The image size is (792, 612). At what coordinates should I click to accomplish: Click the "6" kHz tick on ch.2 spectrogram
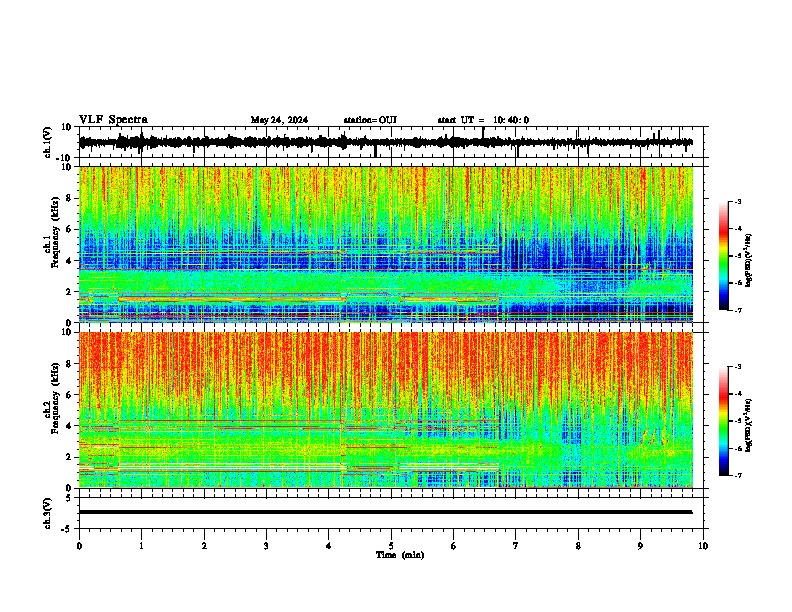tap(69, 395)
